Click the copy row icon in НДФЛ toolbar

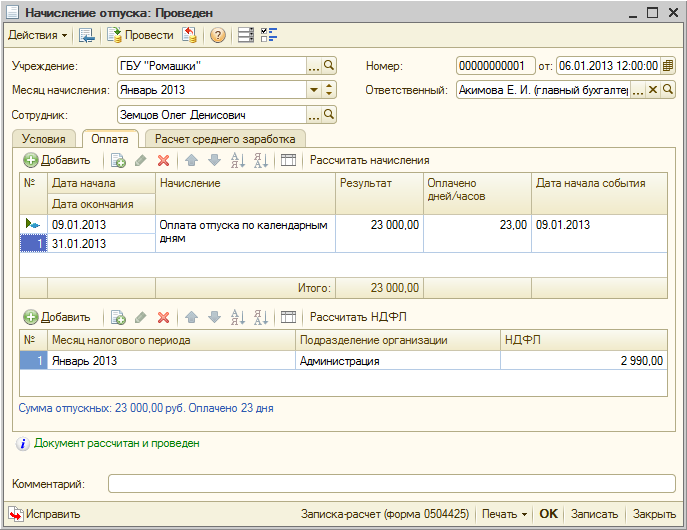(x=118, y=317)
